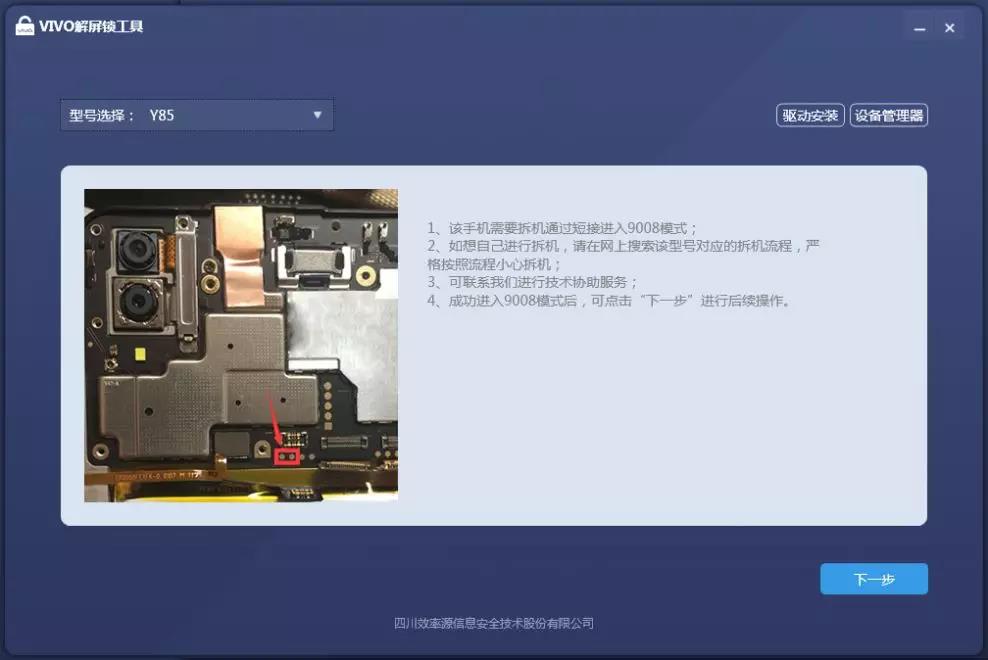Open 设备管理器 device manager
The height and width of the screenshot is (660, 988).
(888, 114)
